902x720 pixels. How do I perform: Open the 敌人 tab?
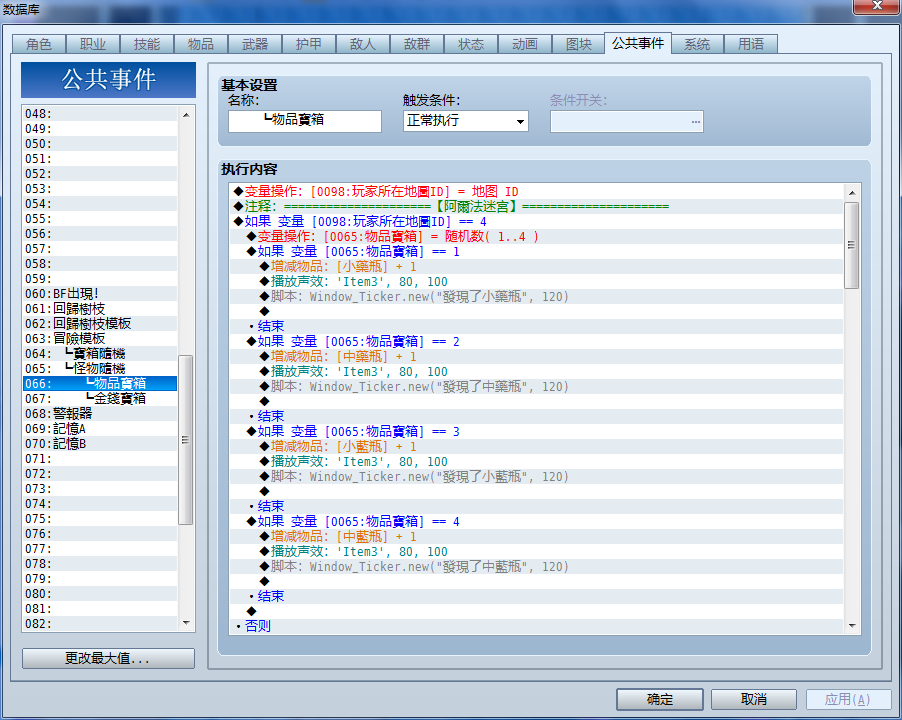363,44
